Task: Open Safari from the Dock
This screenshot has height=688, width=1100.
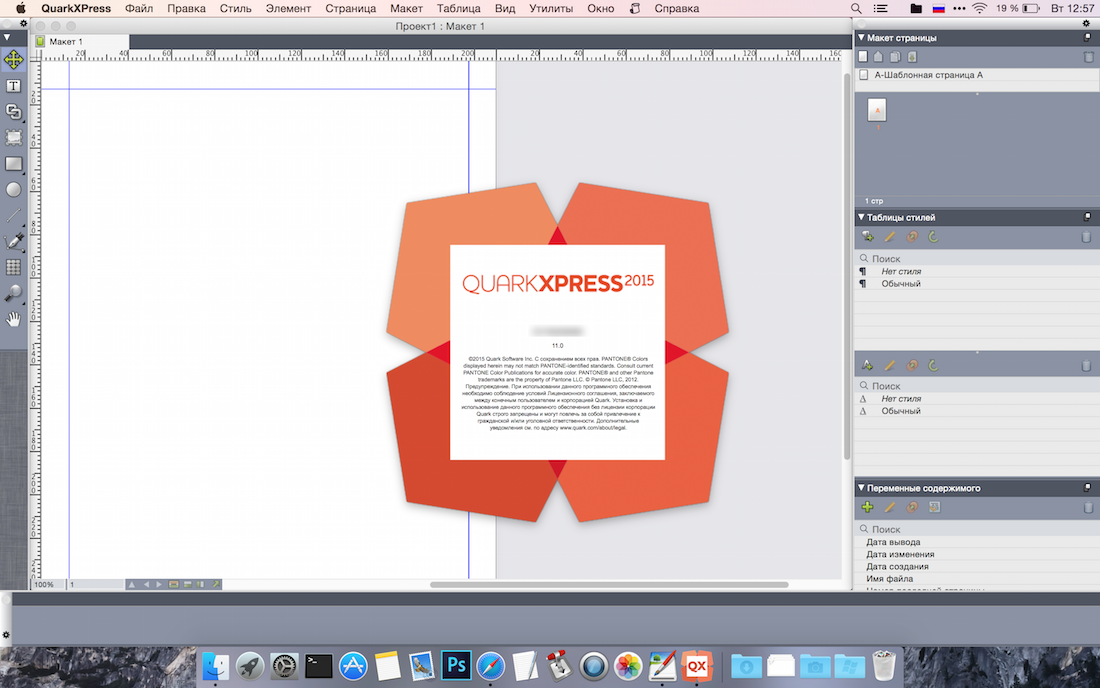Action: pyautogui.click(x=490, y=665)
